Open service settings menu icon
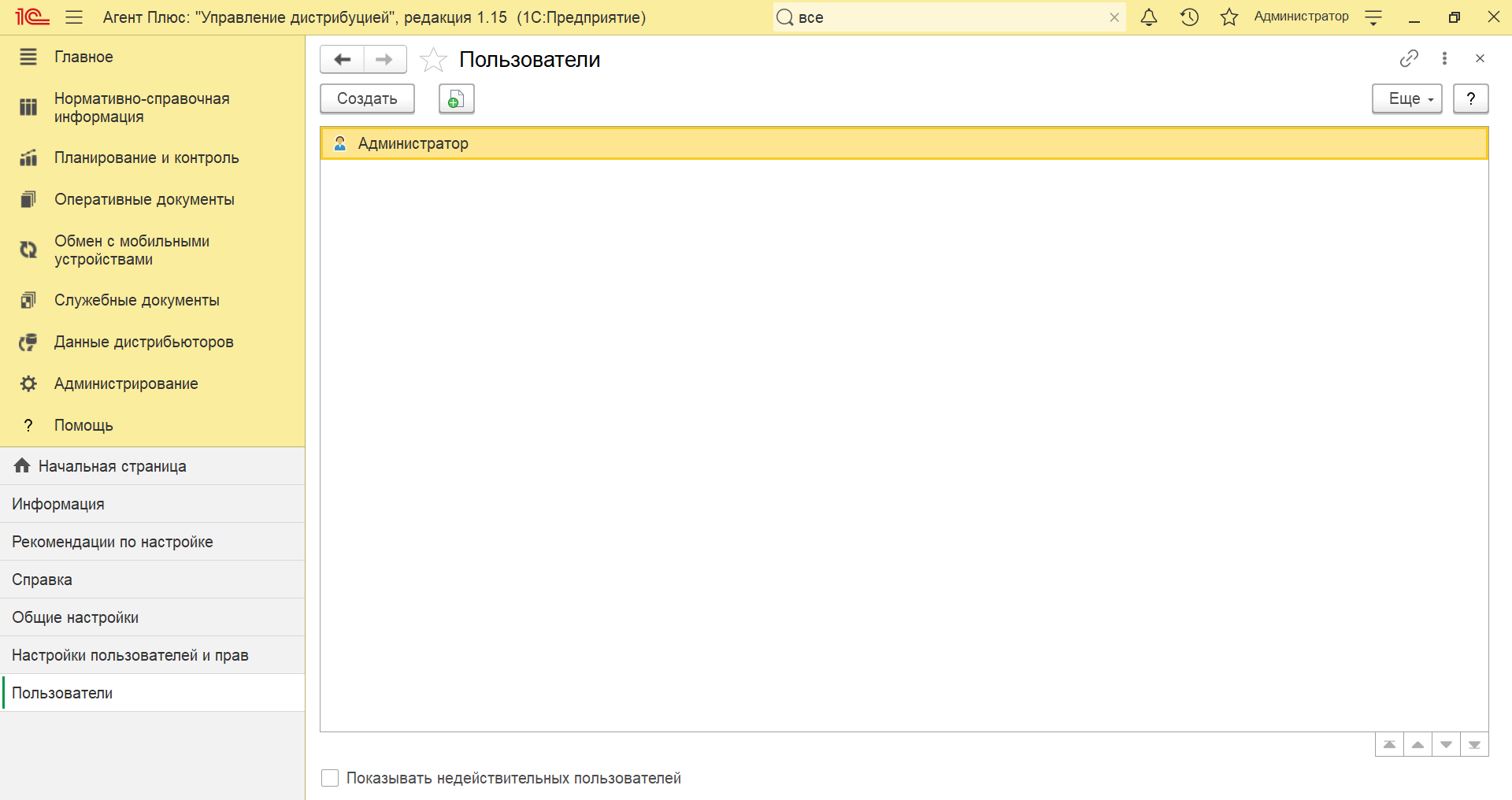The width and height of the screenshot is (1512, 800). pos(1373,17)
